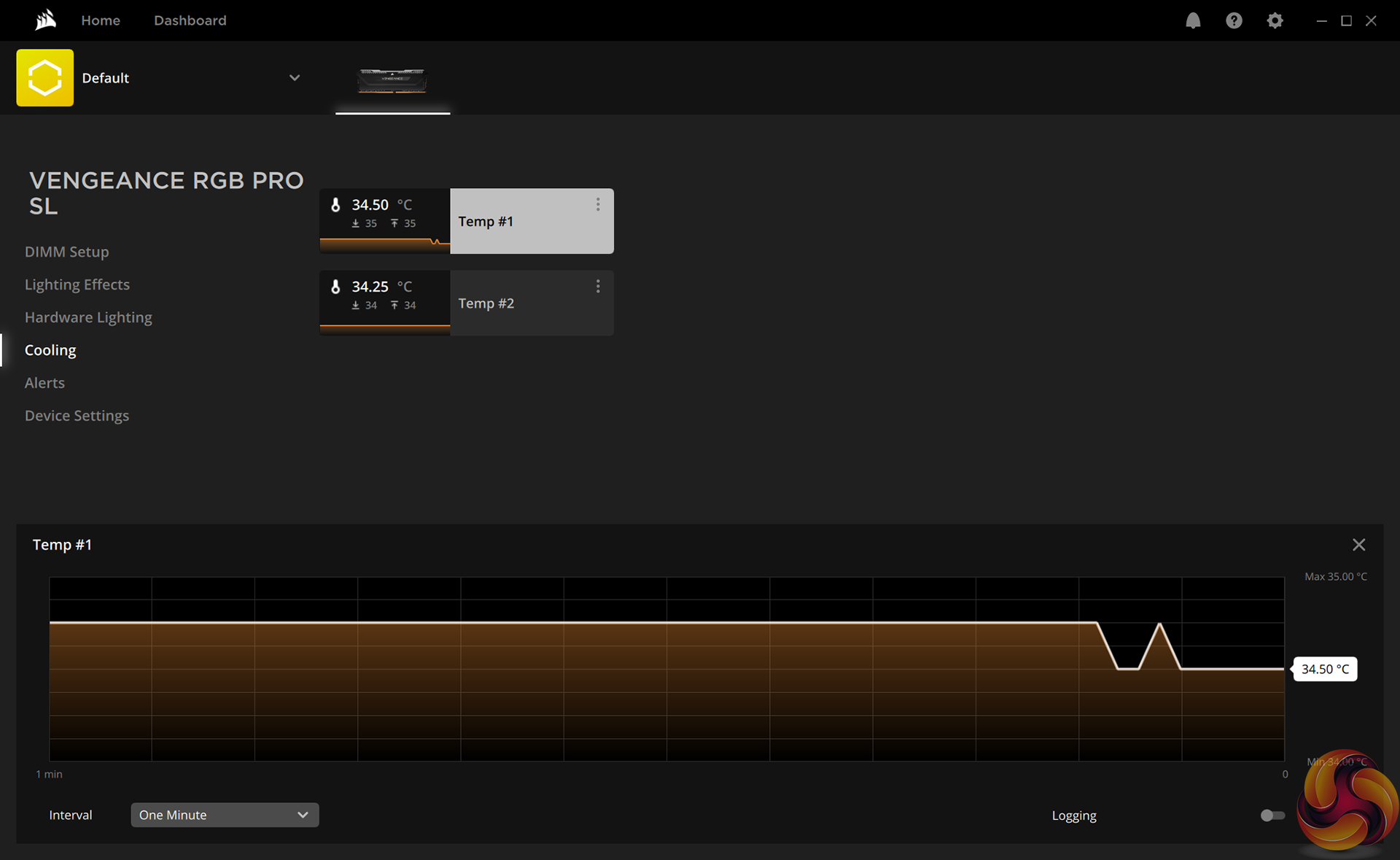Open the One Minute interval dropdown

(225, 815)
